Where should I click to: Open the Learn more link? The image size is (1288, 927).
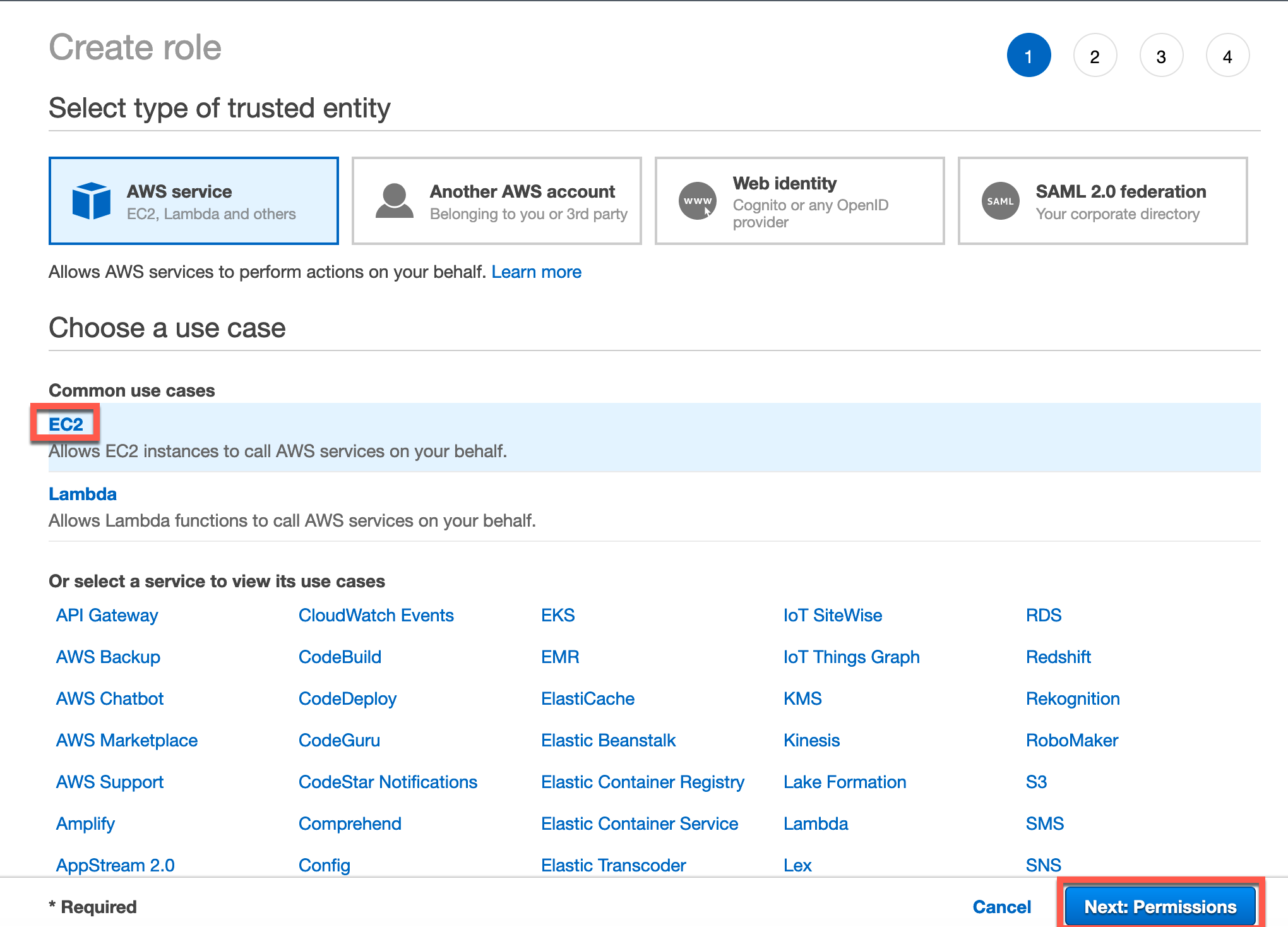click(537, 272)
